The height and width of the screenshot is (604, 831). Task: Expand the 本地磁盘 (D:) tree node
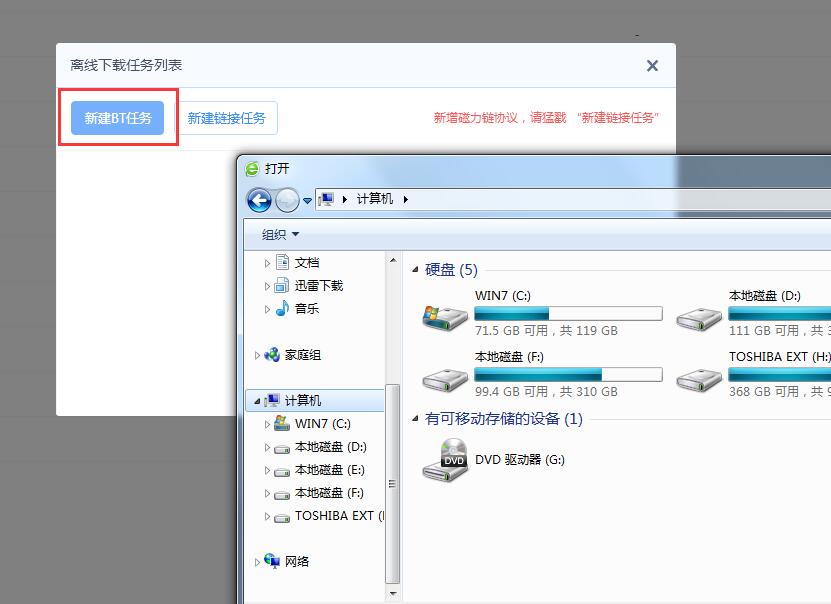(267, 447)
